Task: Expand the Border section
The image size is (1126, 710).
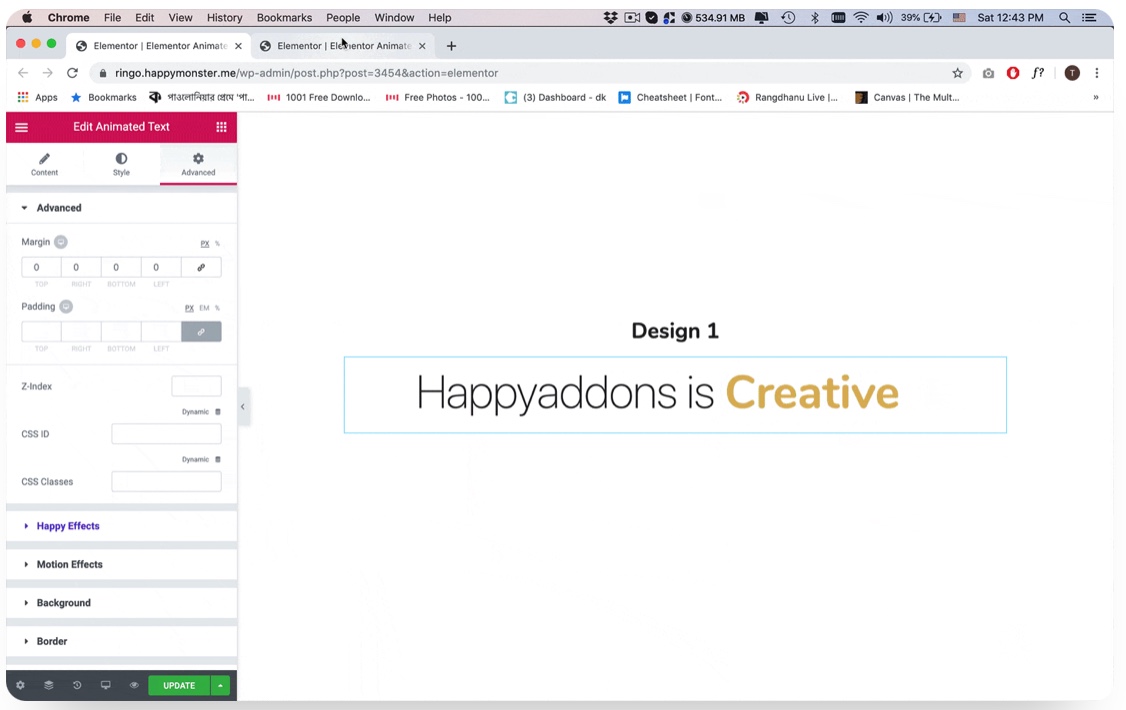Action: point(121,641)
